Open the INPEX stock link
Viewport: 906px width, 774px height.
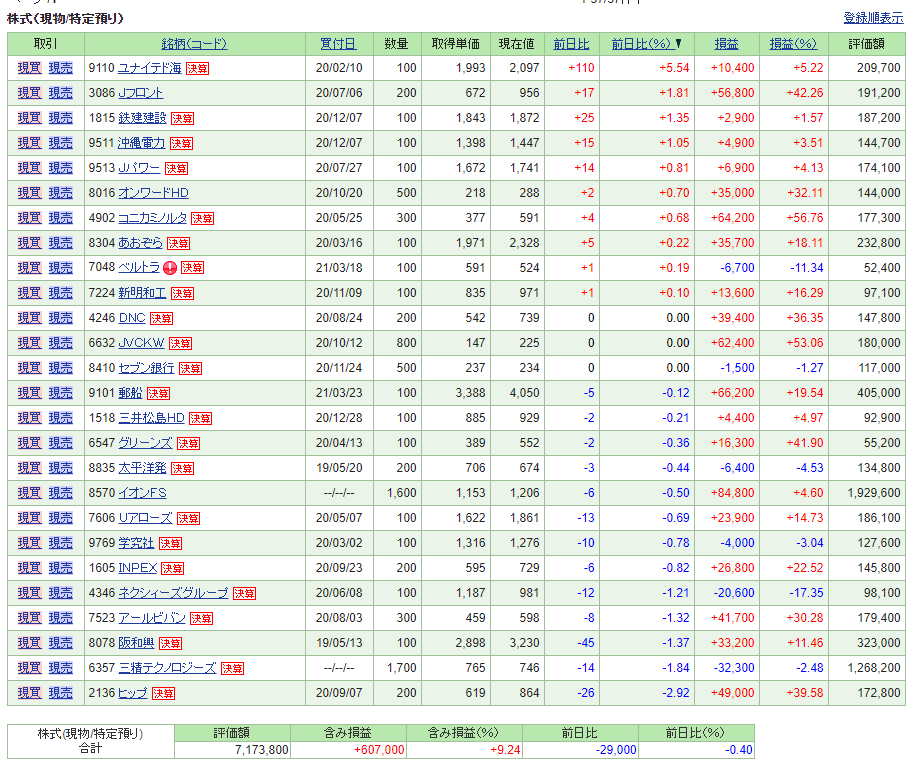[x=138, y=568]
